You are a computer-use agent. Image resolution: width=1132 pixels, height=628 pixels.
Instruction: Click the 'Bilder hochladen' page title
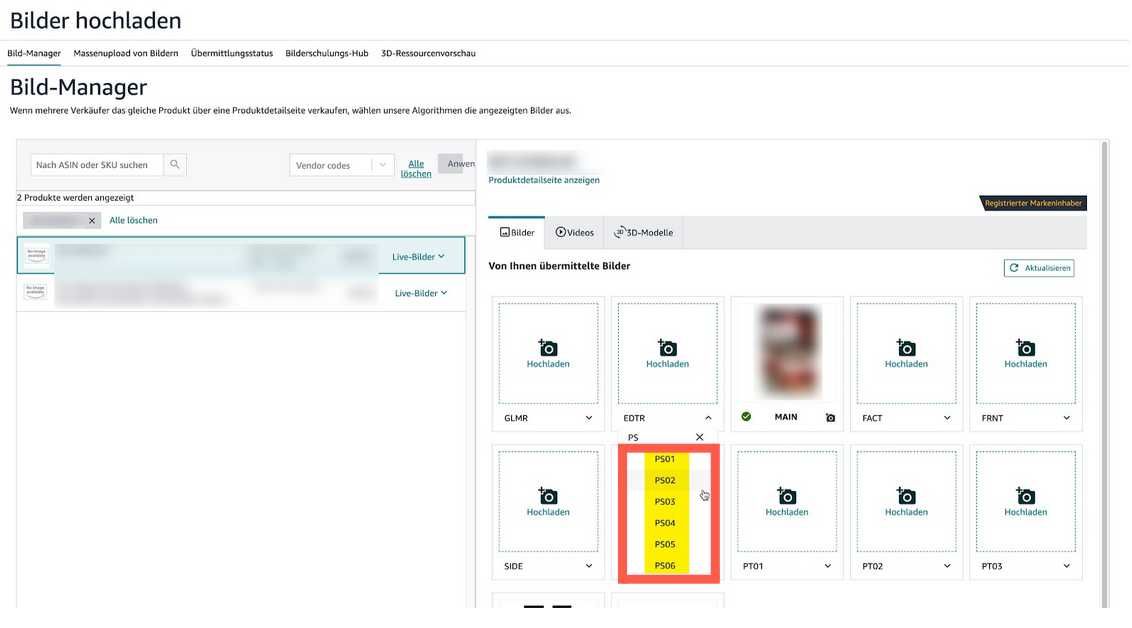[95, 20]
